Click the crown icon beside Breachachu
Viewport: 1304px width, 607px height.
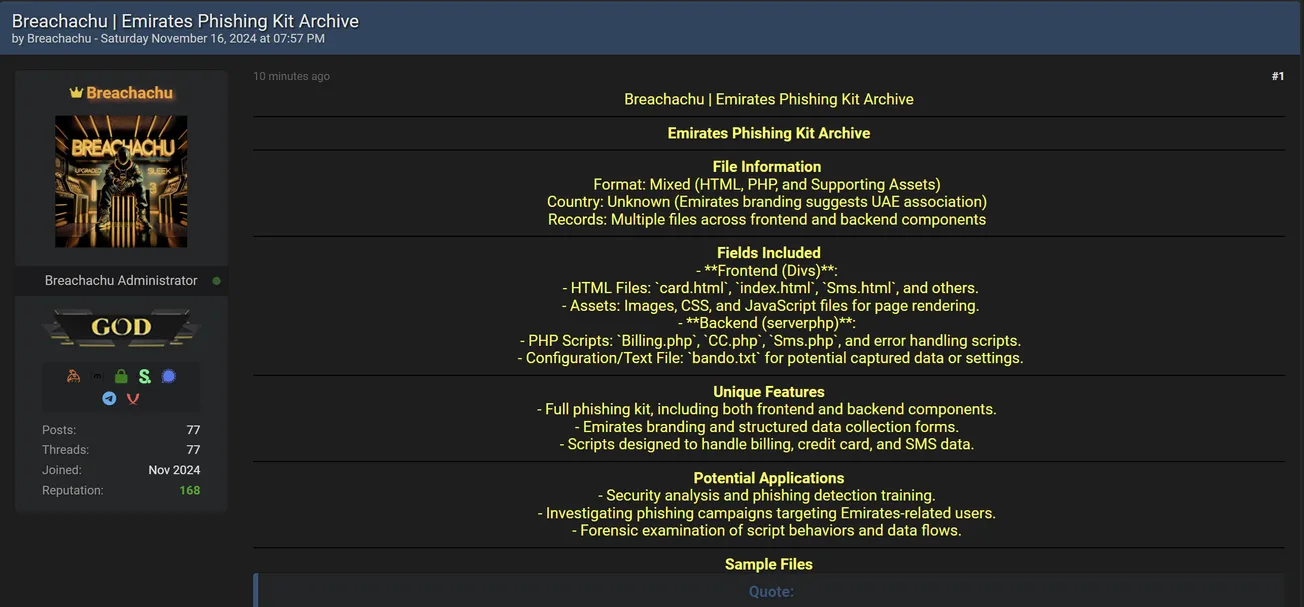[77, 92]
